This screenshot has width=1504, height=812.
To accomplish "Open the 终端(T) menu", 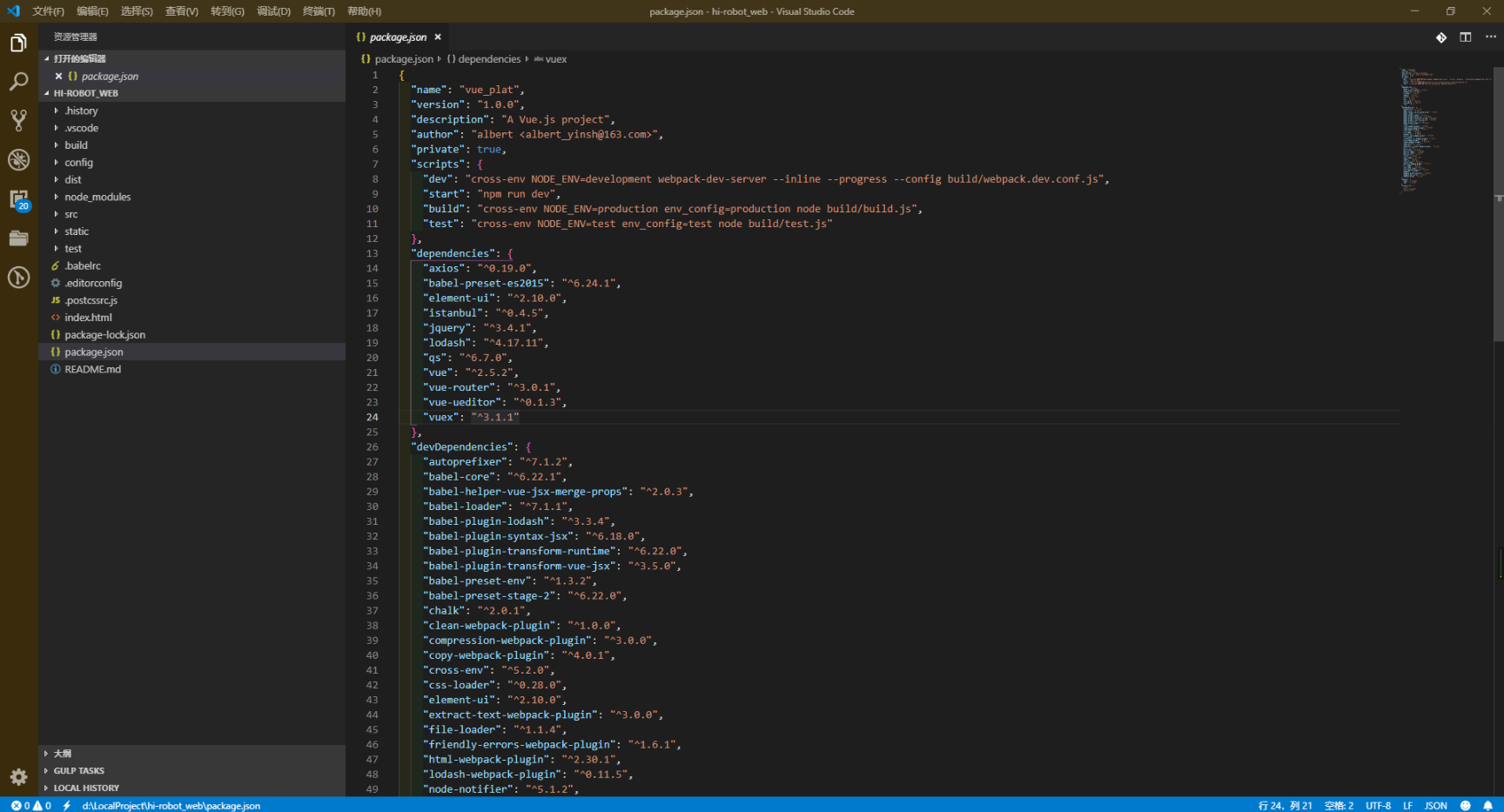I will 319,11.
